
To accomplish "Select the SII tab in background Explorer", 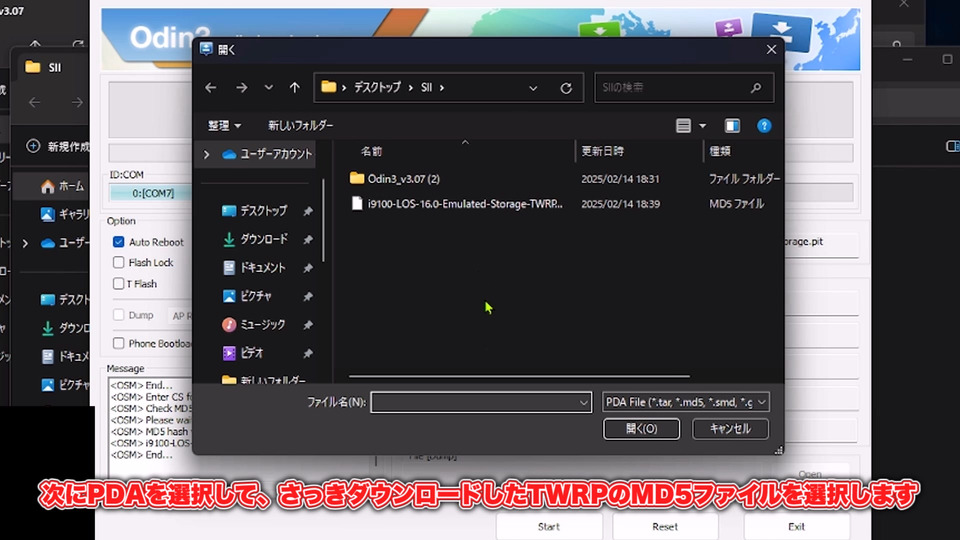I will [x=52, y=67].
